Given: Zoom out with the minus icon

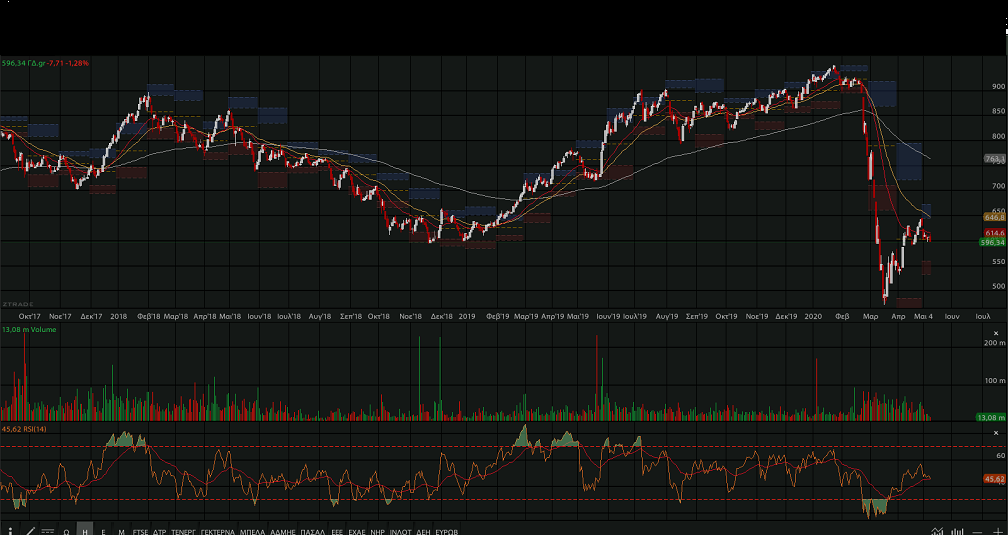Looking at the screenshot, I should 977,530.
